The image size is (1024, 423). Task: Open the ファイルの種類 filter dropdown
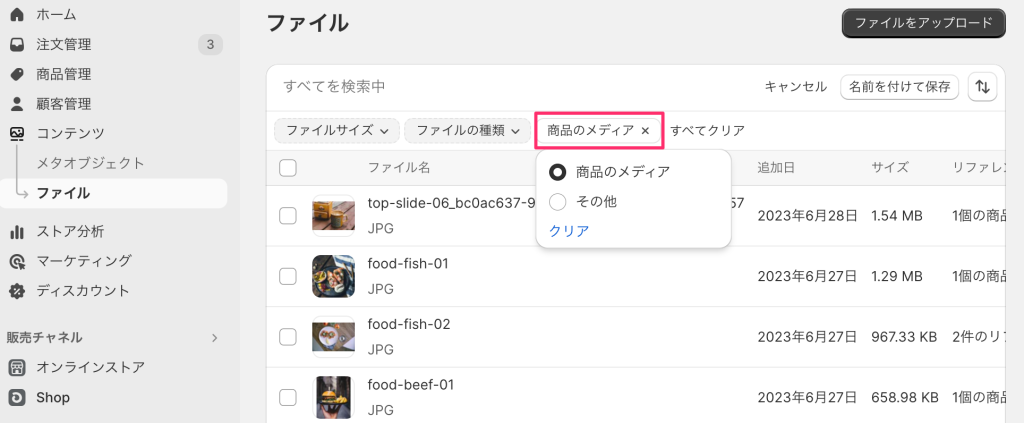click(467, 130)
